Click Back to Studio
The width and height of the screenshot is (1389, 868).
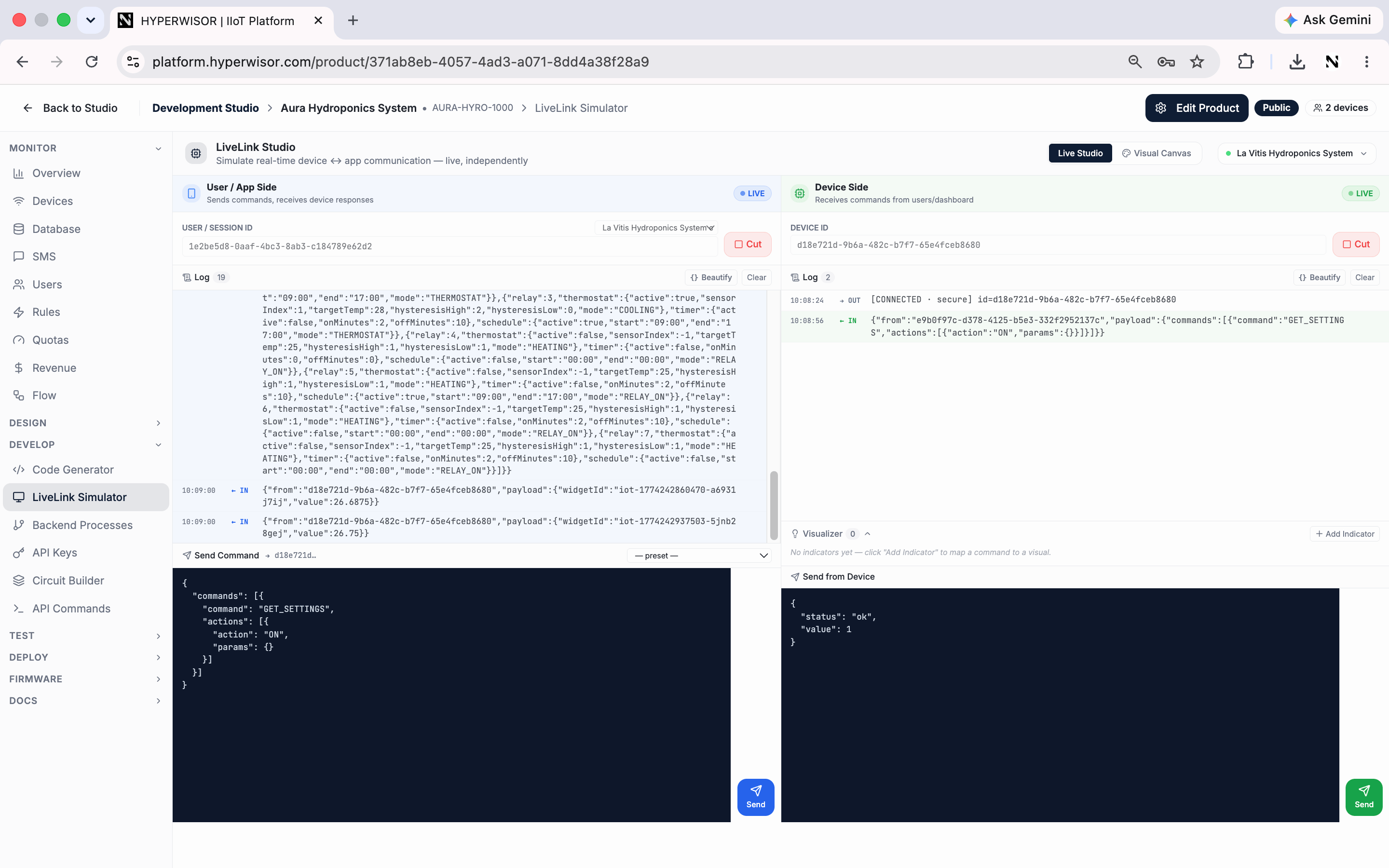pos(70,108)
